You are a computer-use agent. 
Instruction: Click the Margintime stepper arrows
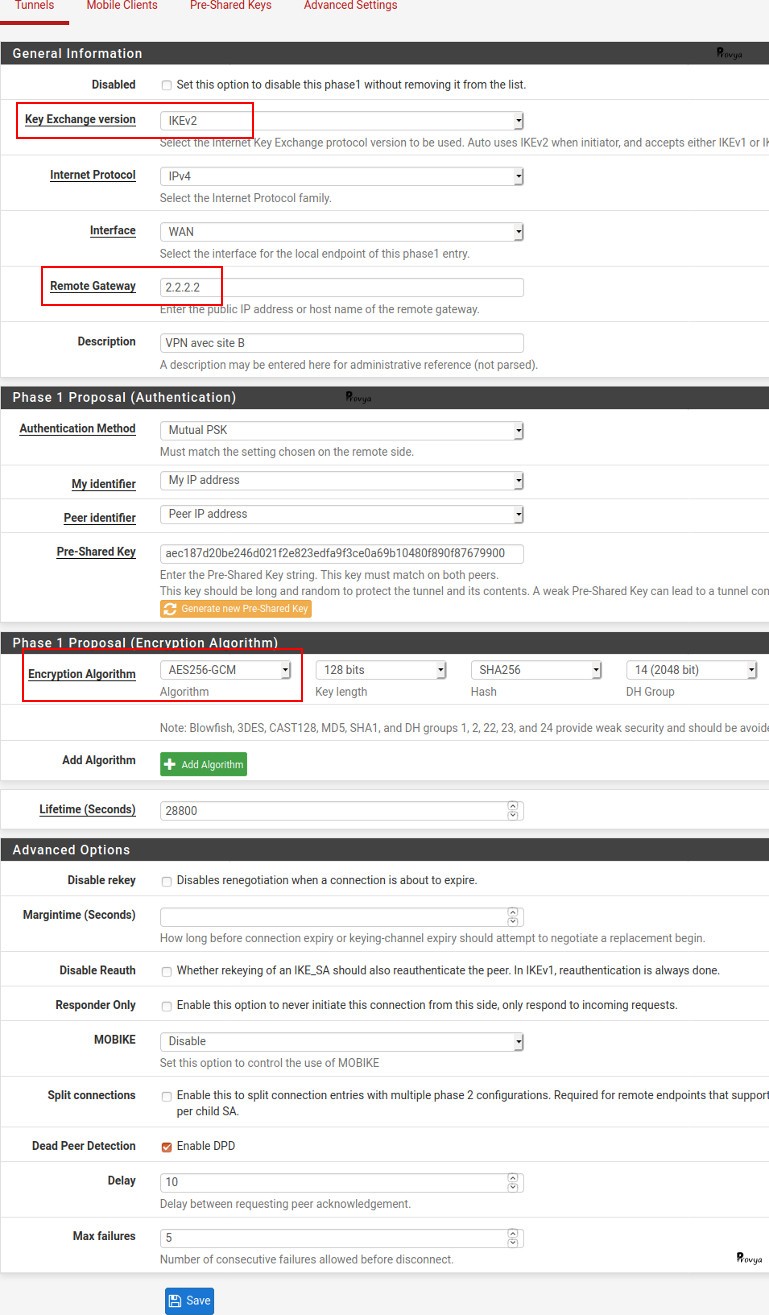click(x=513, y=916)
